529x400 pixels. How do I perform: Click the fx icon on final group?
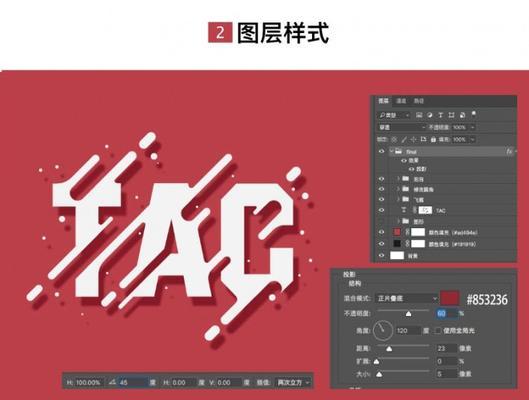tap(509, 151)
